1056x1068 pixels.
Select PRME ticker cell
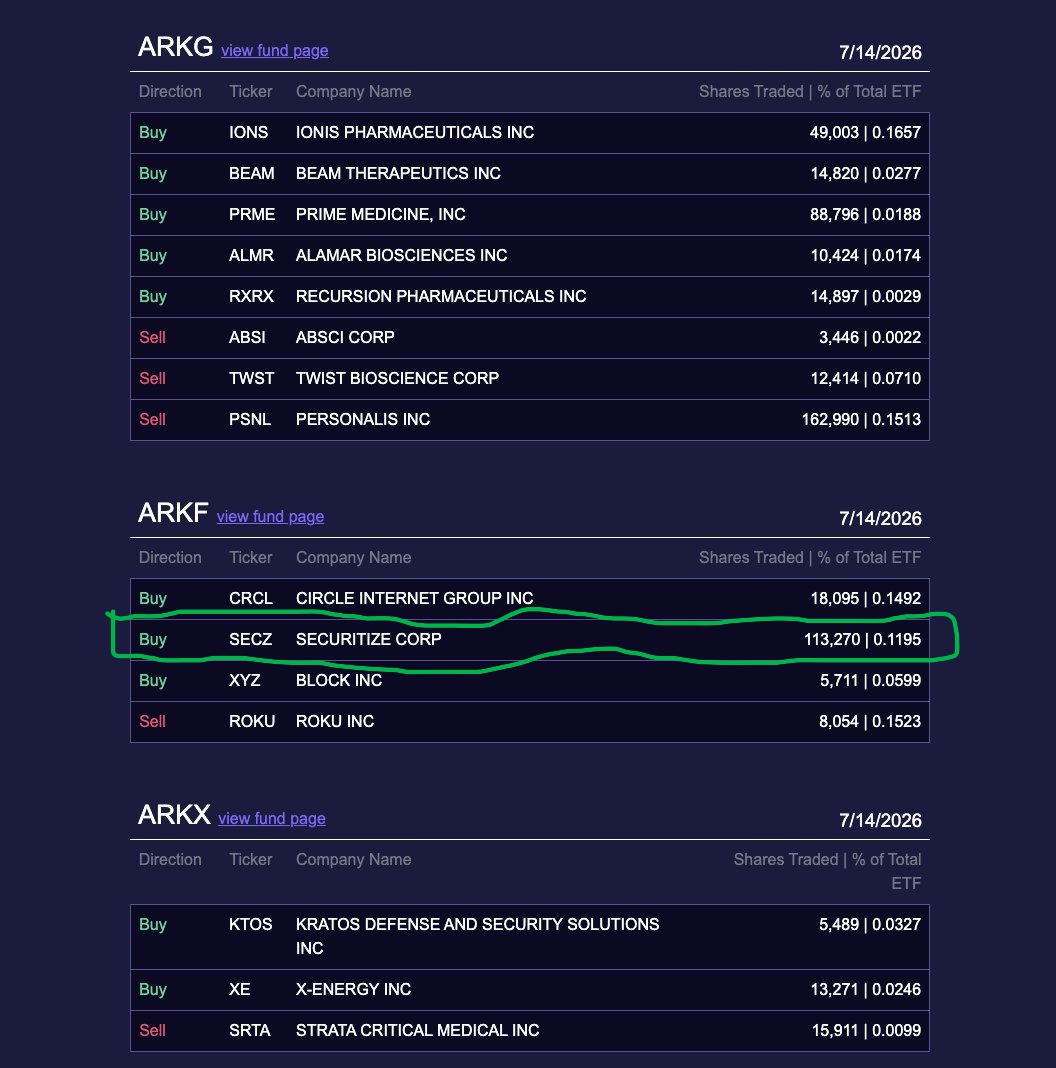pyautogui.click(x=252, y=214)
